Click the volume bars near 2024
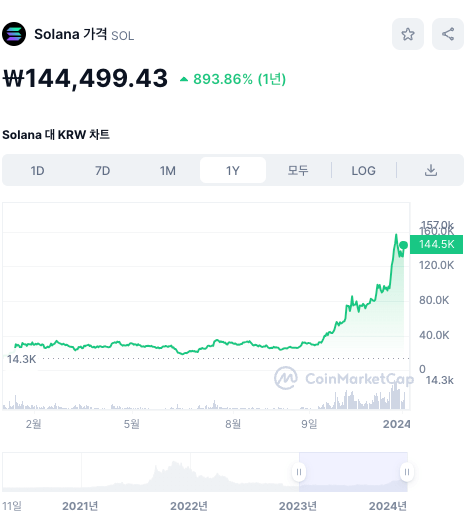472x528 pixels. point(396,397)
